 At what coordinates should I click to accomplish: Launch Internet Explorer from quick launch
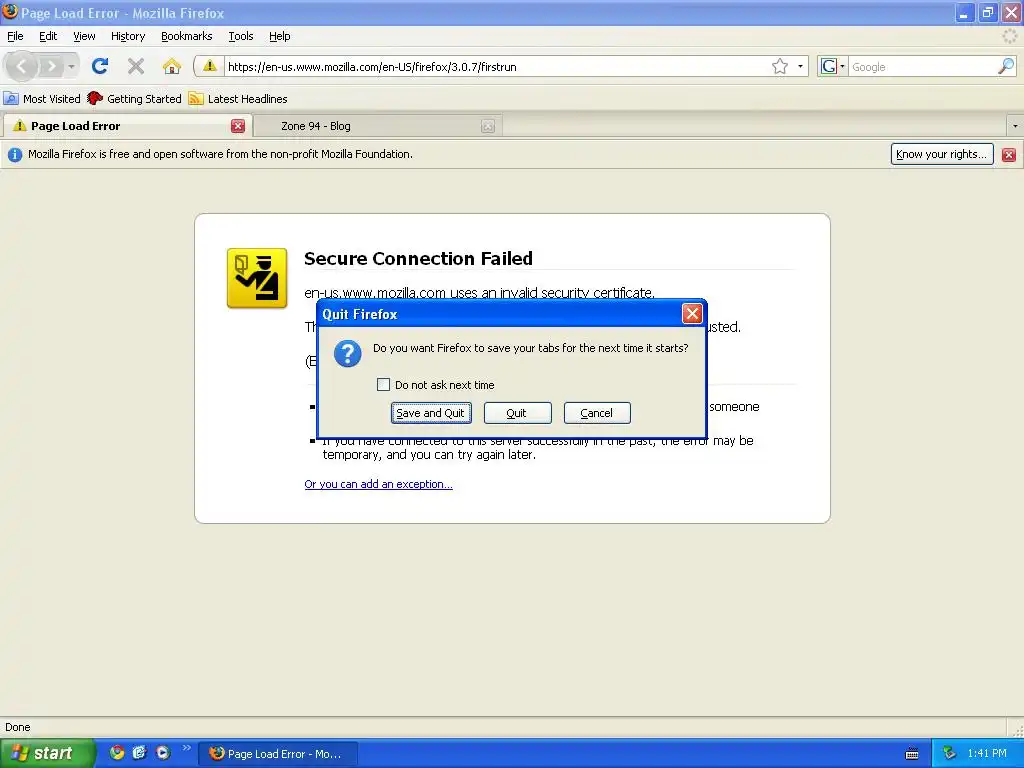[140, 753]
